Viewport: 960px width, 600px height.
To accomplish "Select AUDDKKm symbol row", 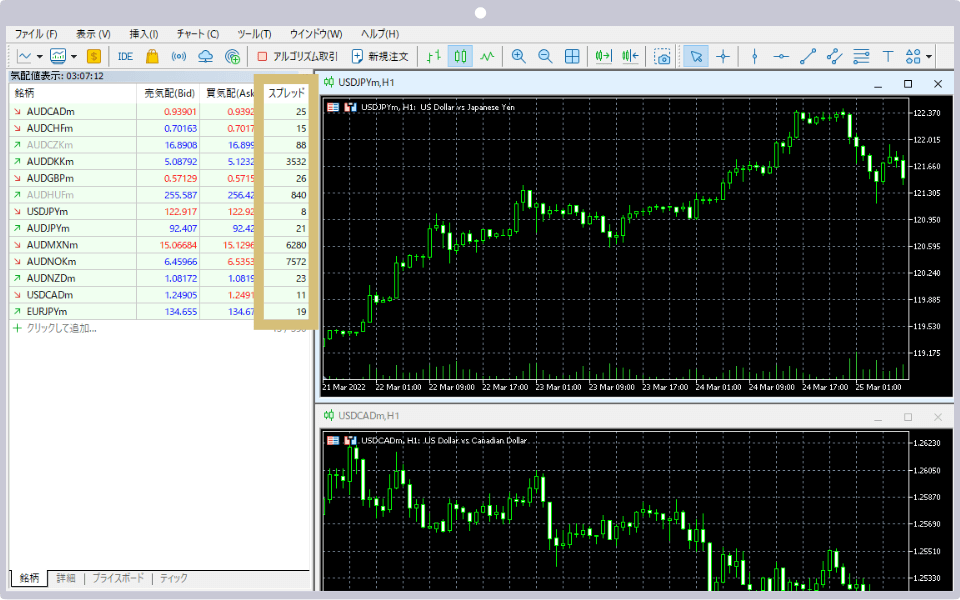I will [x=159, y=162].
